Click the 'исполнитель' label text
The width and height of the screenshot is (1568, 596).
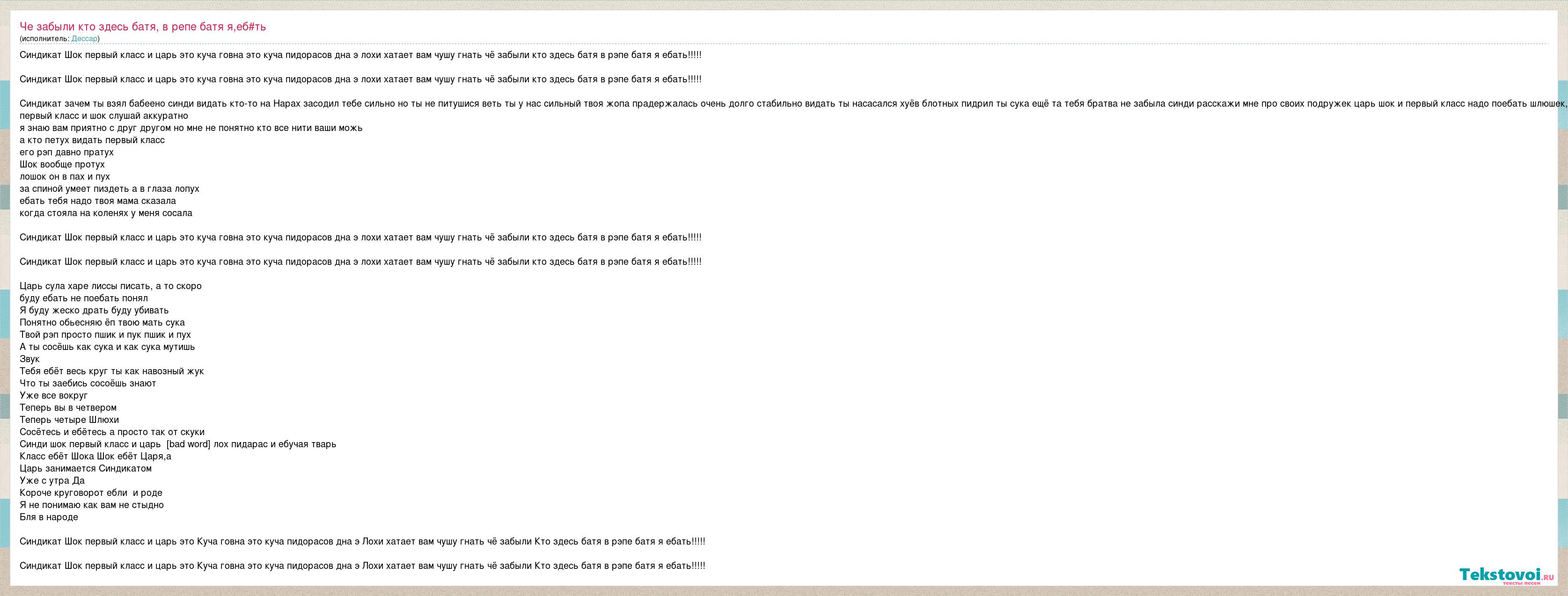click(x=44, y=39)
